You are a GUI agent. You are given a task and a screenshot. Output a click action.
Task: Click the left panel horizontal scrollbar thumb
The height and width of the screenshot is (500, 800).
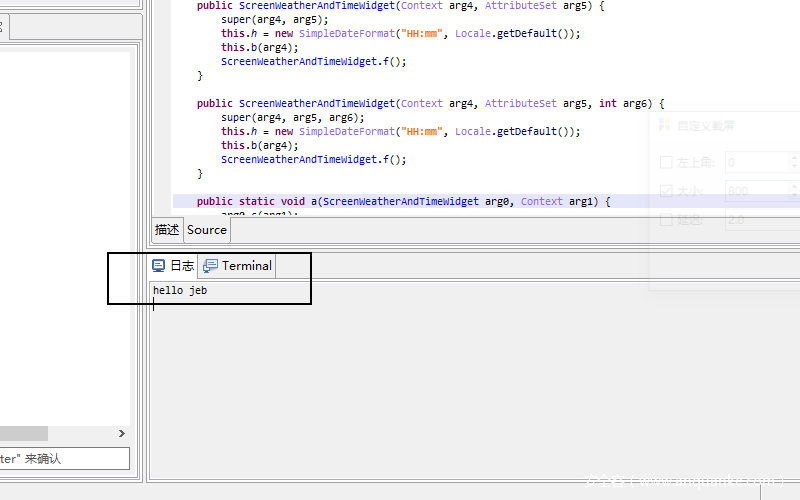coord(24,433)
